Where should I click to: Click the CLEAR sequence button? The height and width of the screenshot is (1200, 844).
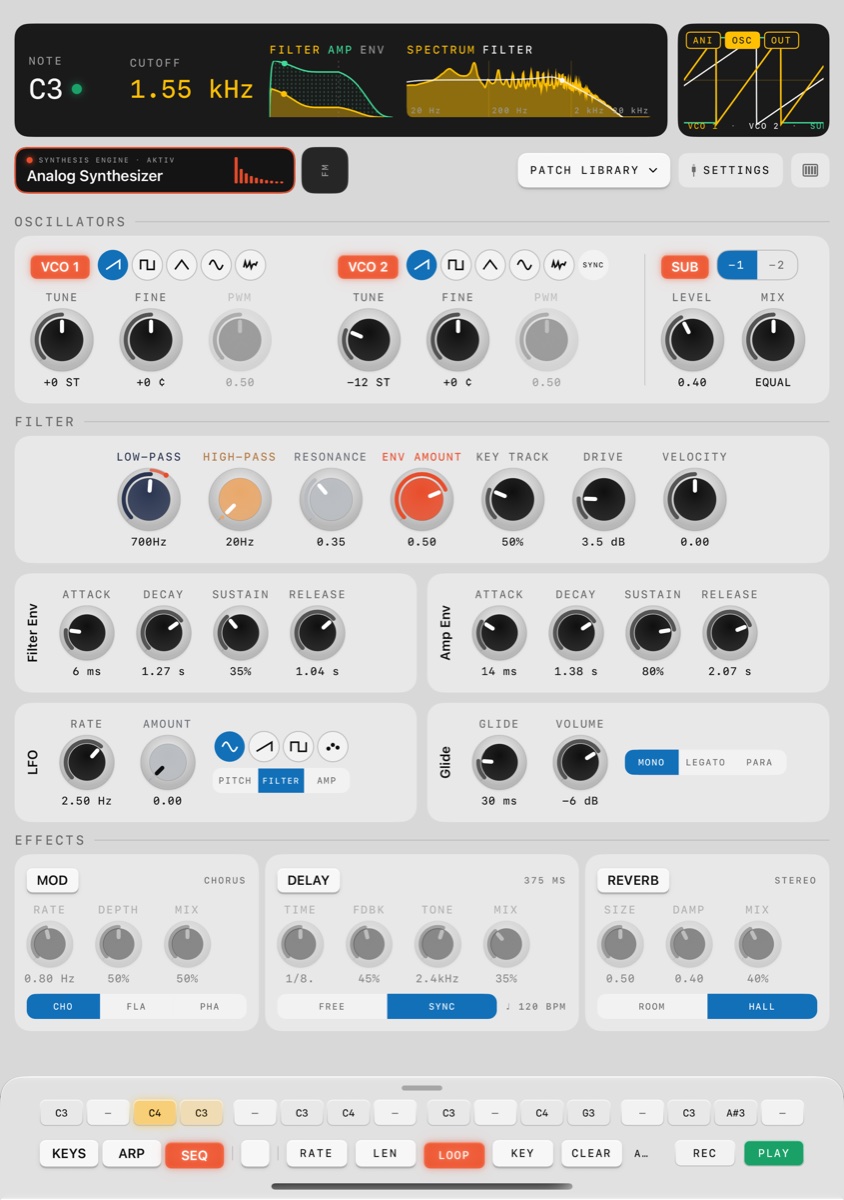click(591, 1153)
